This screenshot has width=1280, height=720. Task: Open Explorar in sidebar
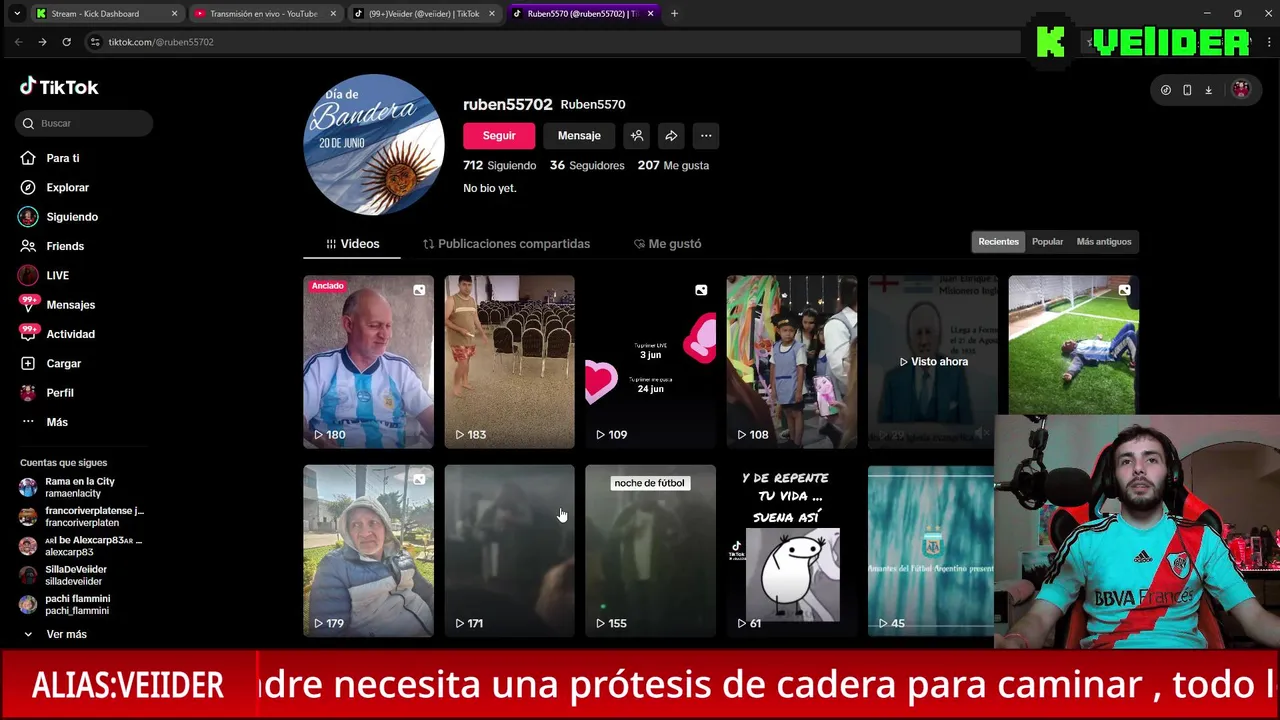coord(67,187)
